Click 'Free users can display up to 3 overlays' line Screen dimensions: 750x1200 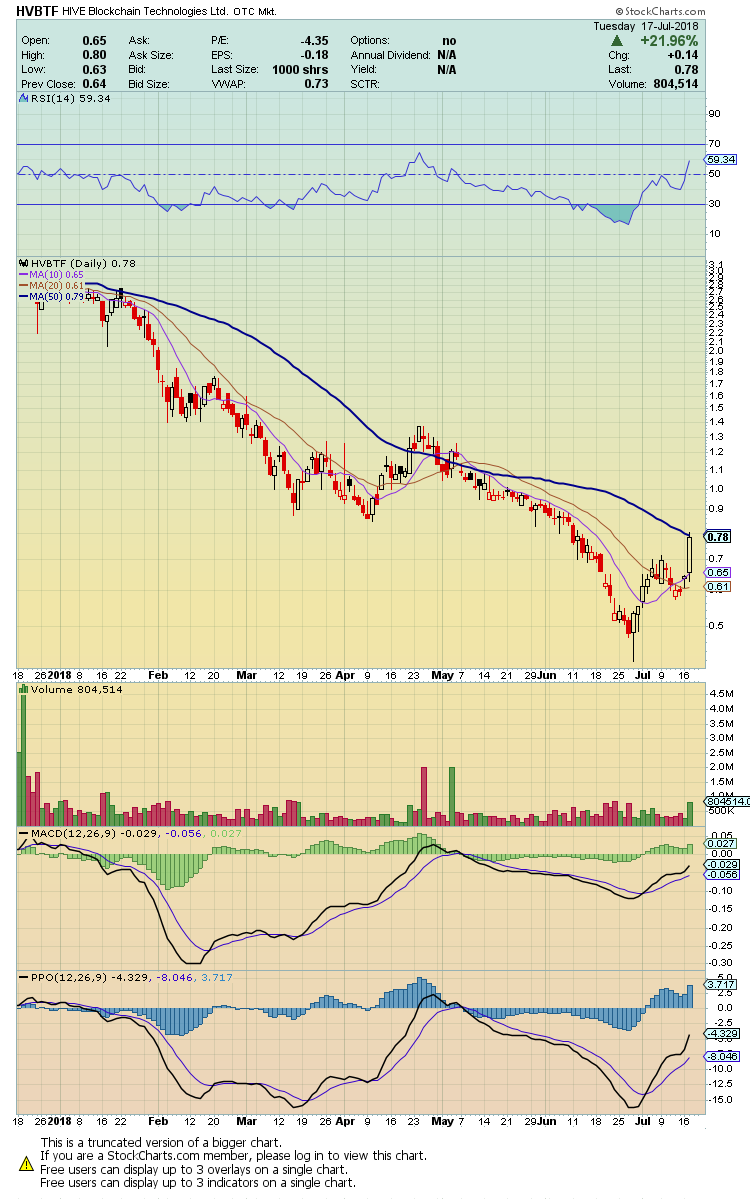194,1169
